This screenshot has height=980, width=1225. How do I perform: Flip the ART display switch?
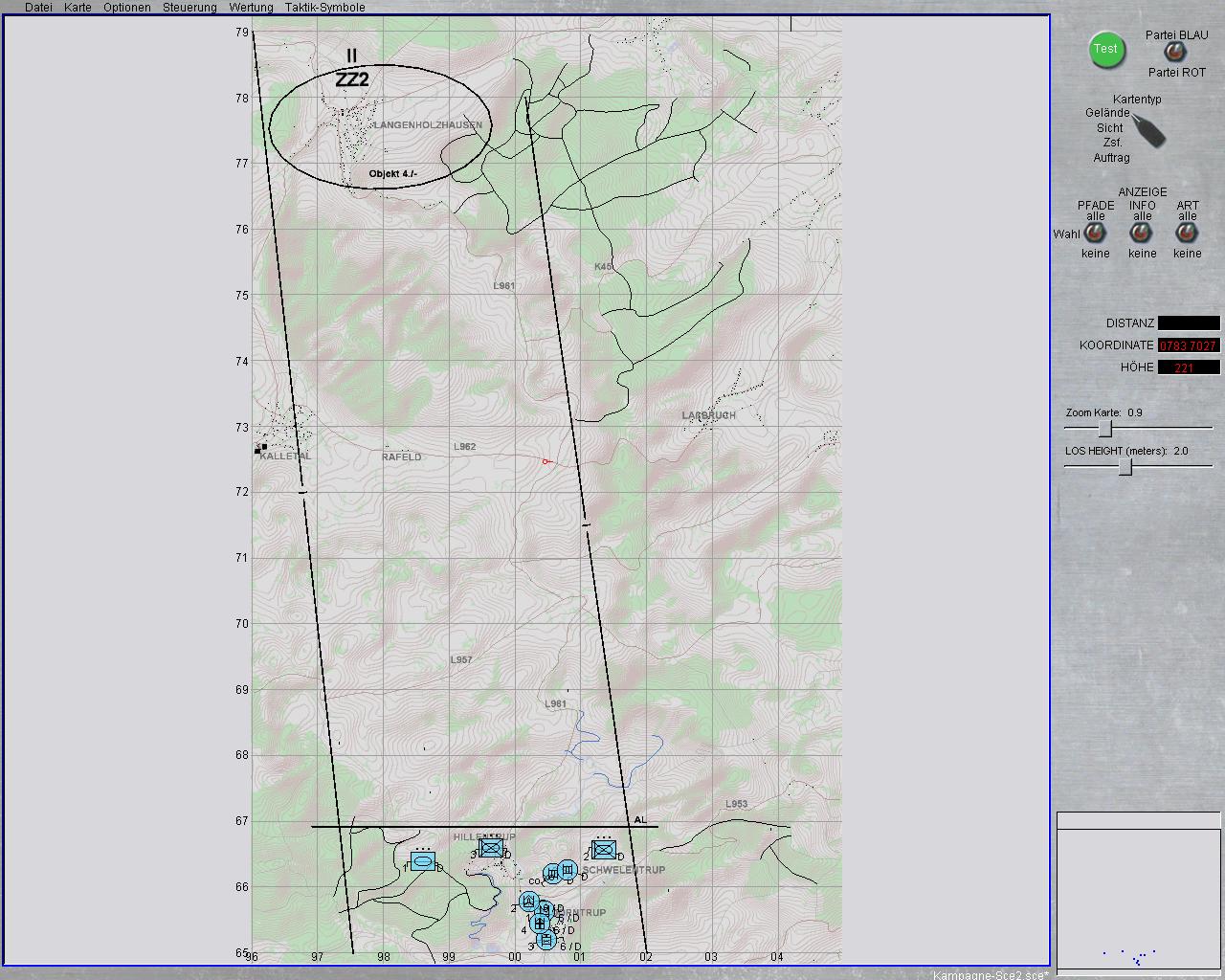[1187, 234]
